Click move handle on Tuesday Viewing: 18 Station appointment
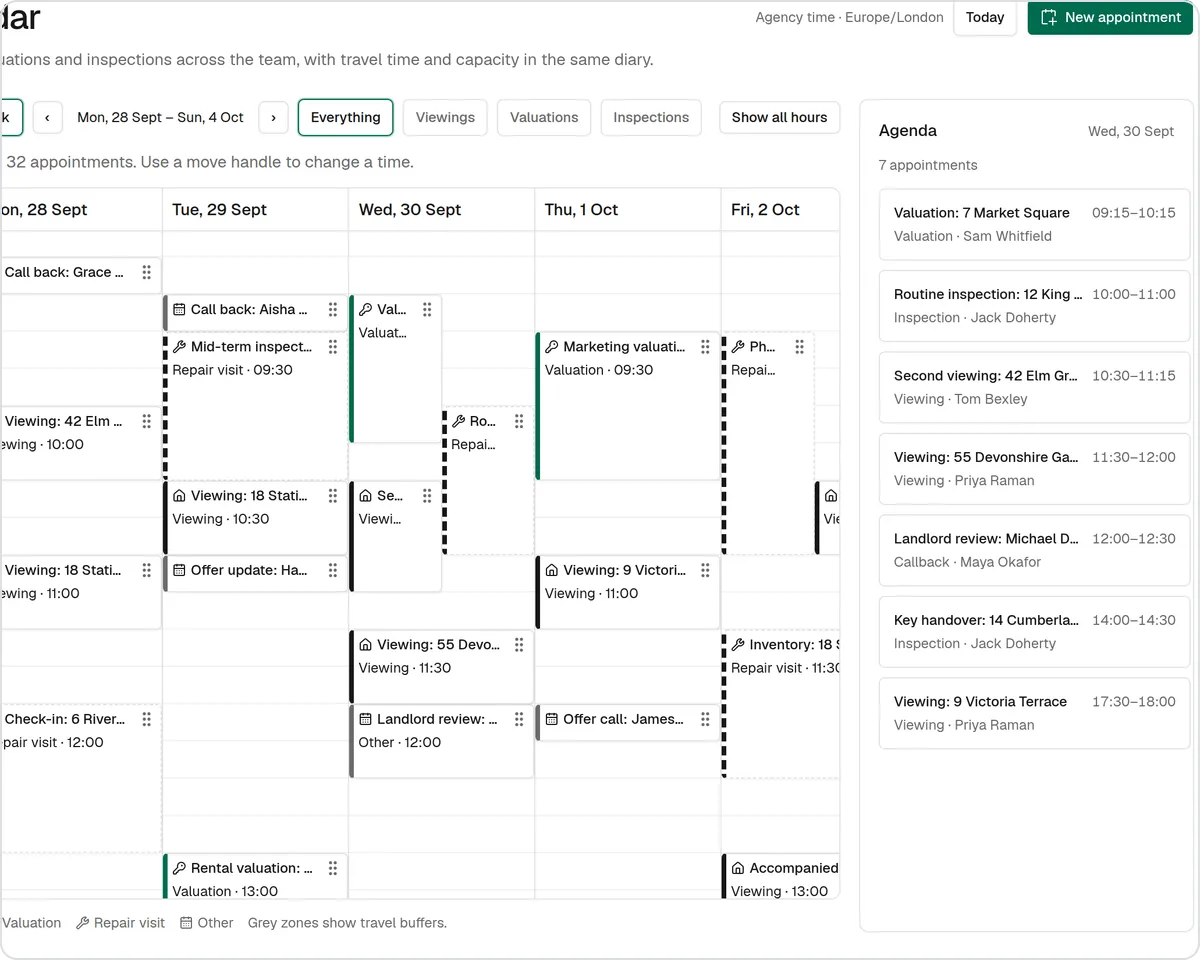 tap(333, 496)
